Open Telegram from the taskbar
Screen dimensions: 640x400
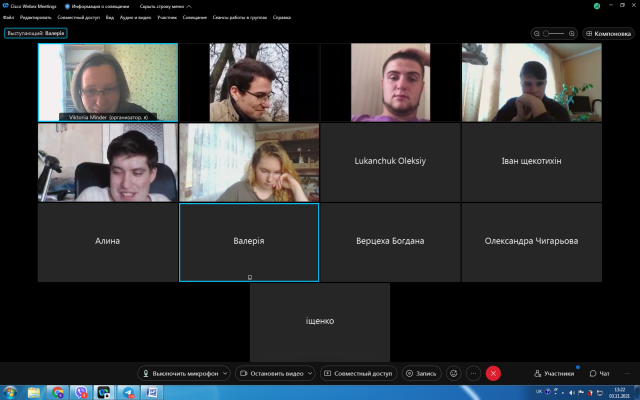point(128,393)
